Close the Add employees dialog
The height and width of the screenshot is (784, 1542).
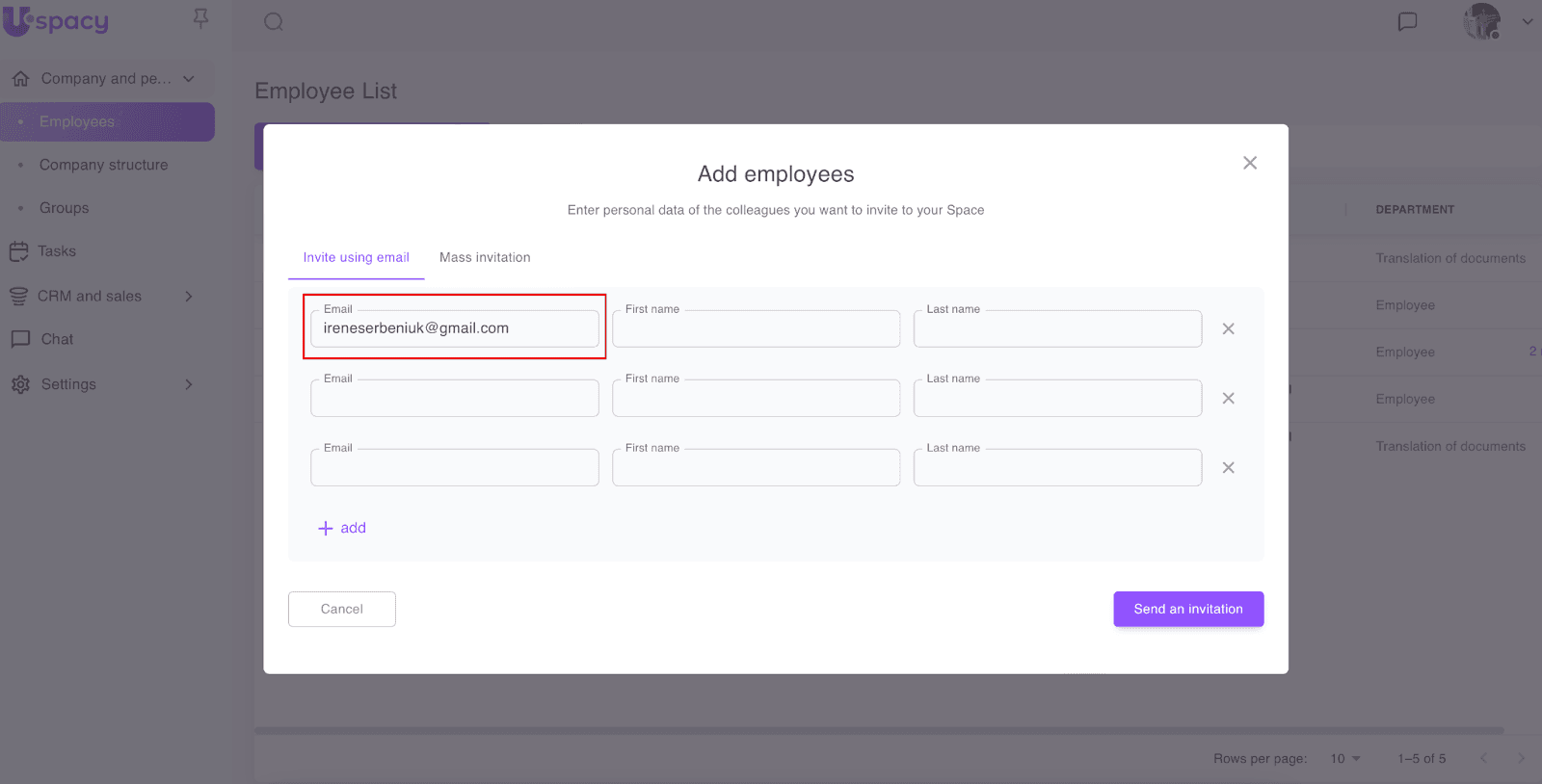(1249, 163)
